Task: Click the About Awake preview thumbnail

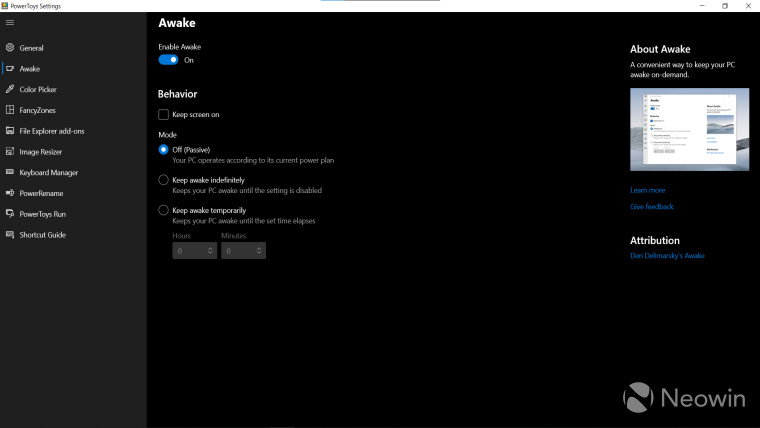Action: tap(689, 129)
